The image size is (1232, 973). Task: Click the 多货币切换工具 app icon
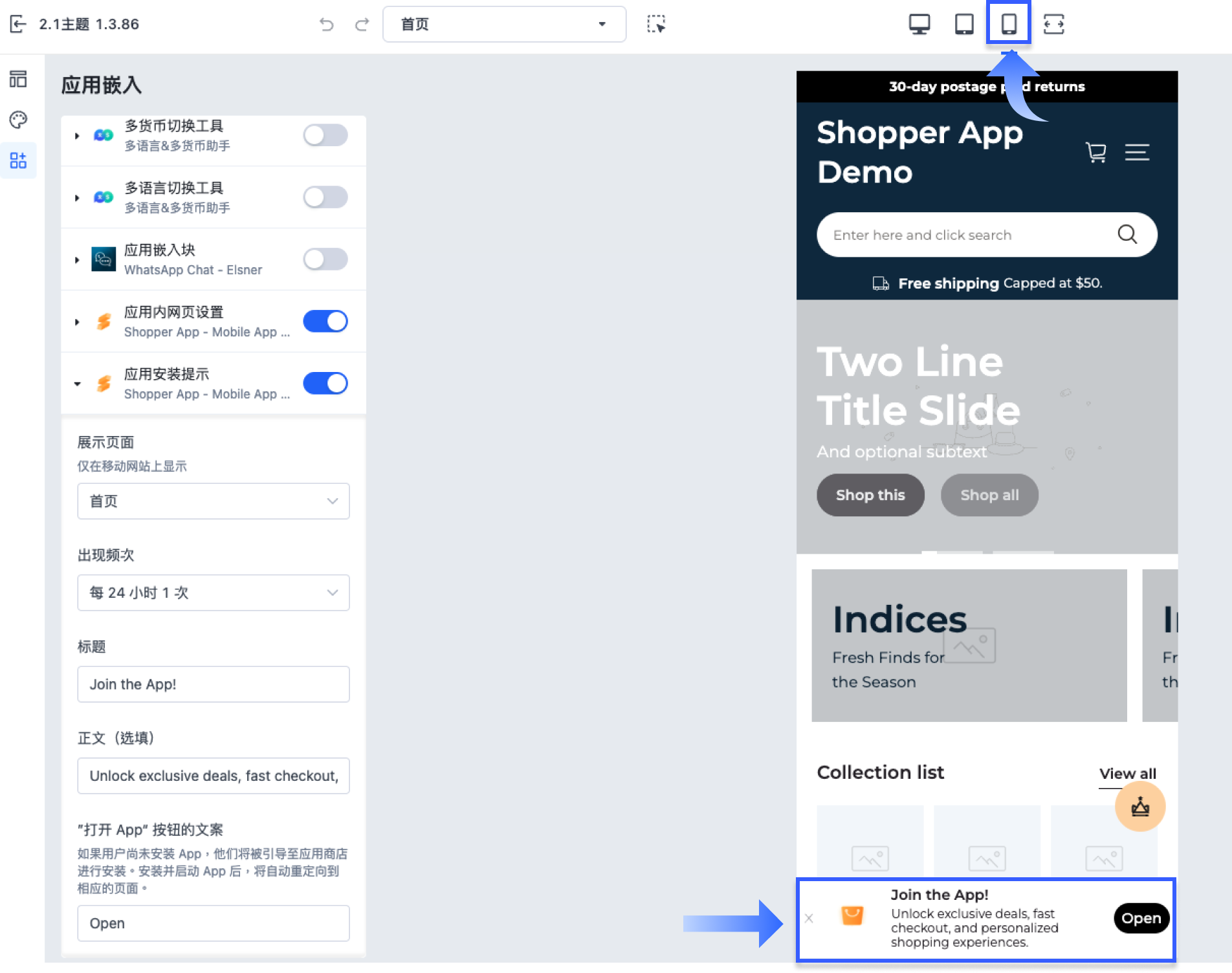click(x=103, y=135)
